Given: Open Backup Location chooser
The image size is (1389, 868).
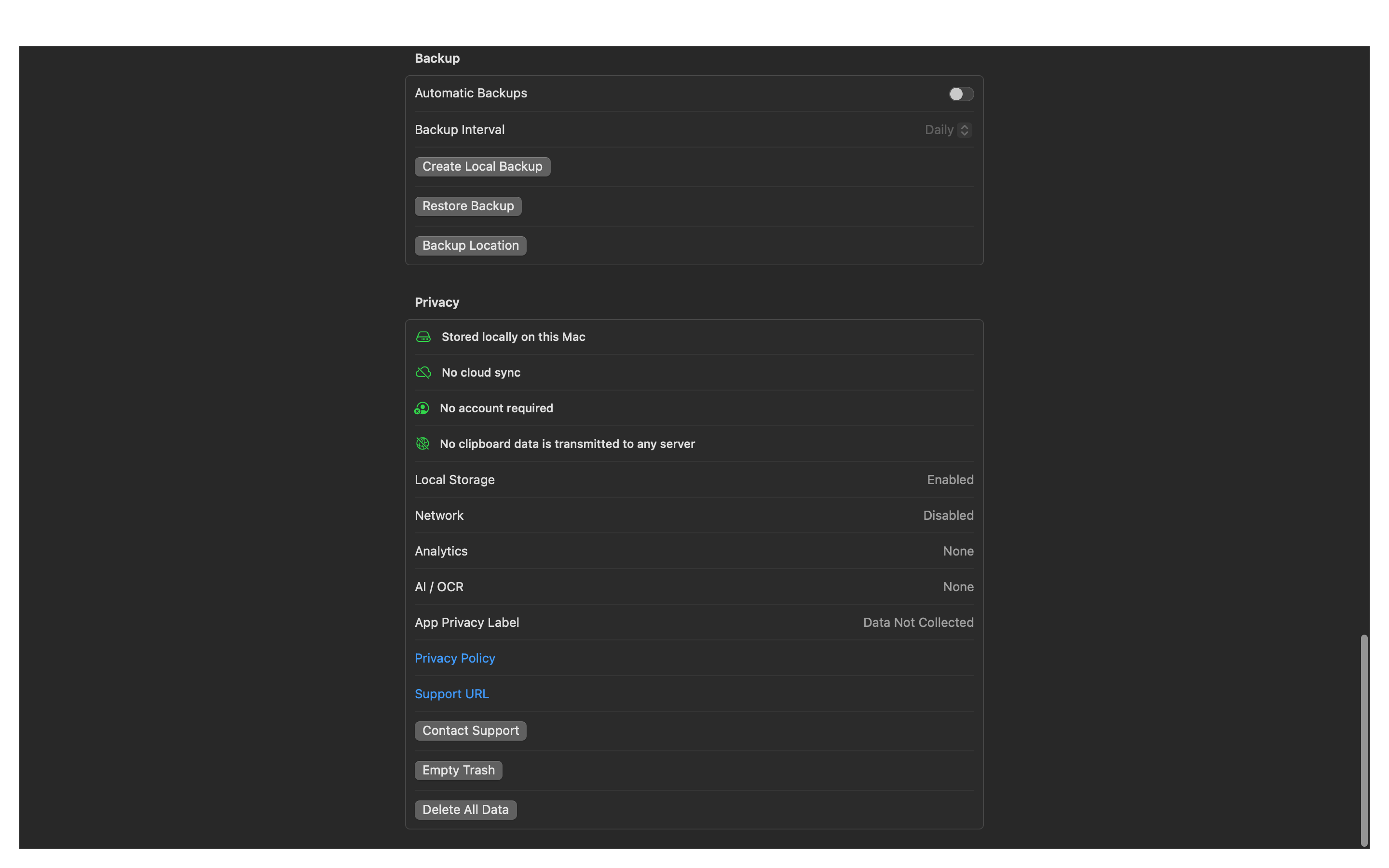Looking at the screenshot, I should tap(470, 246).
